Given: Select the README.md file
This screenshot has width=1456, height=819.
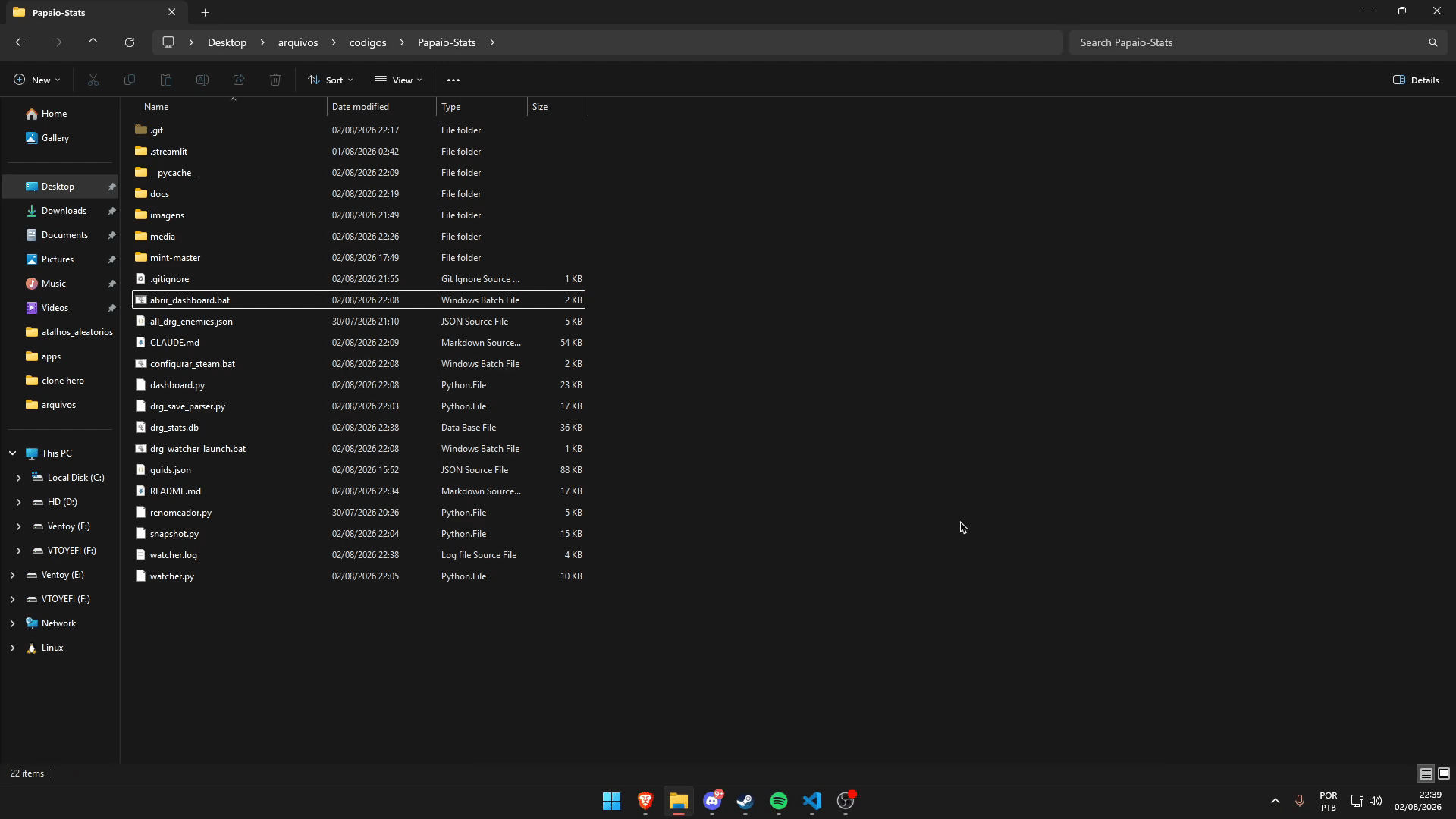Looking at the screenshot, I should [359, 491].
